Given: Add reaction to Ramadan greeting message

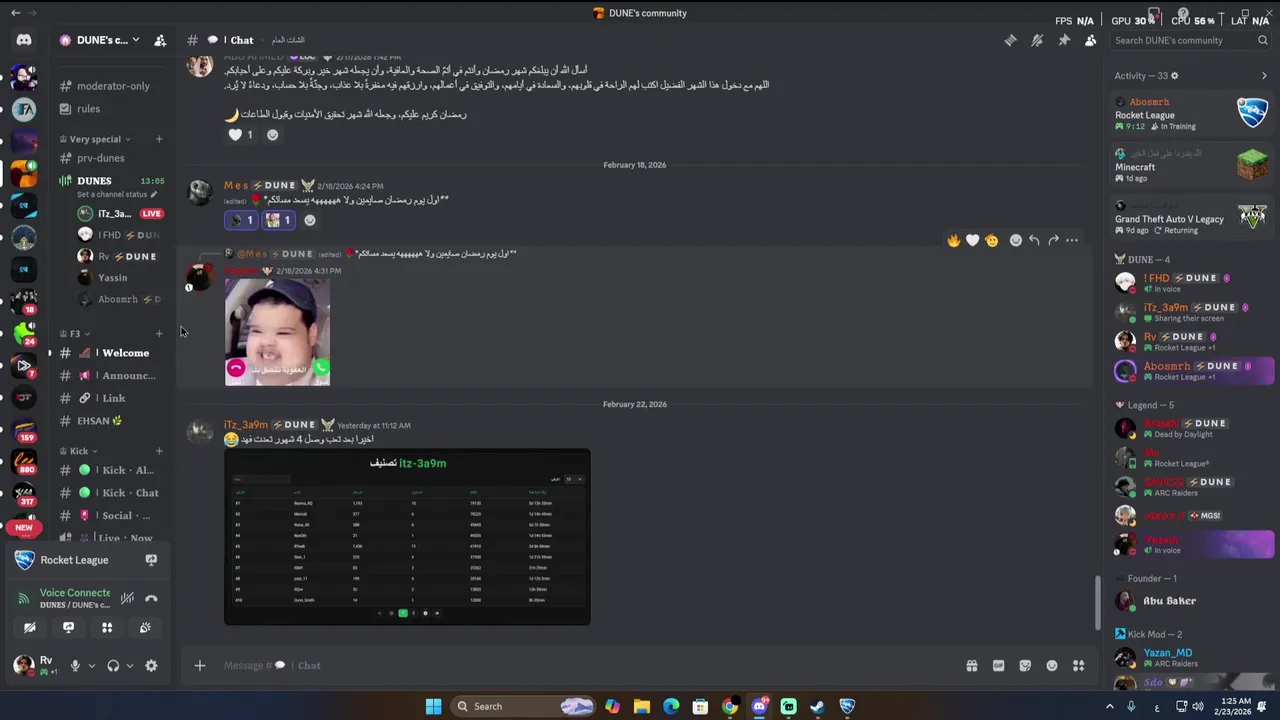Looking at the screenshot, I should point(272,135).
